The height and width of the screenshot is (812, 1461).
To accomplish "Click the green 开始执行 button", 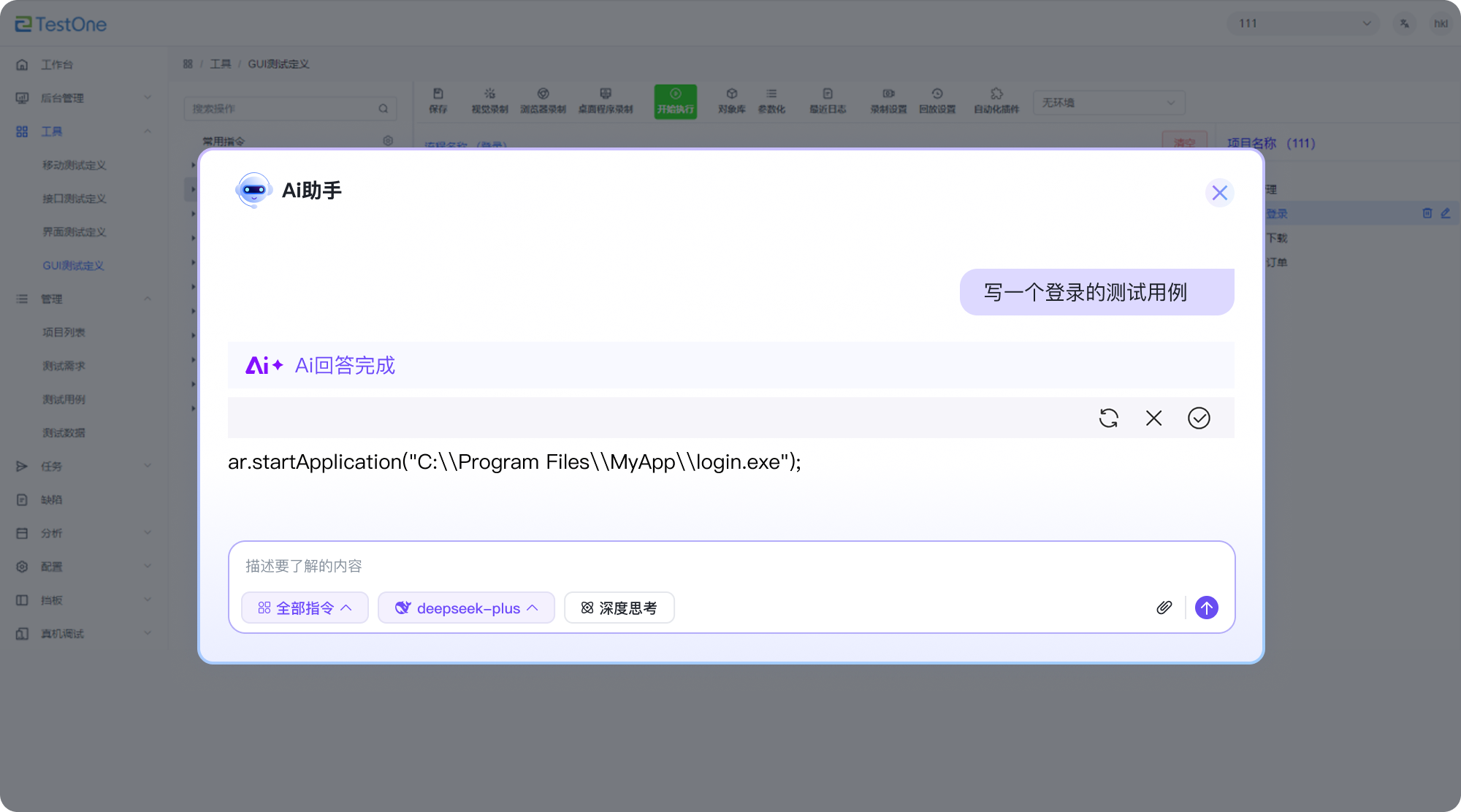I will coord(675,101).
